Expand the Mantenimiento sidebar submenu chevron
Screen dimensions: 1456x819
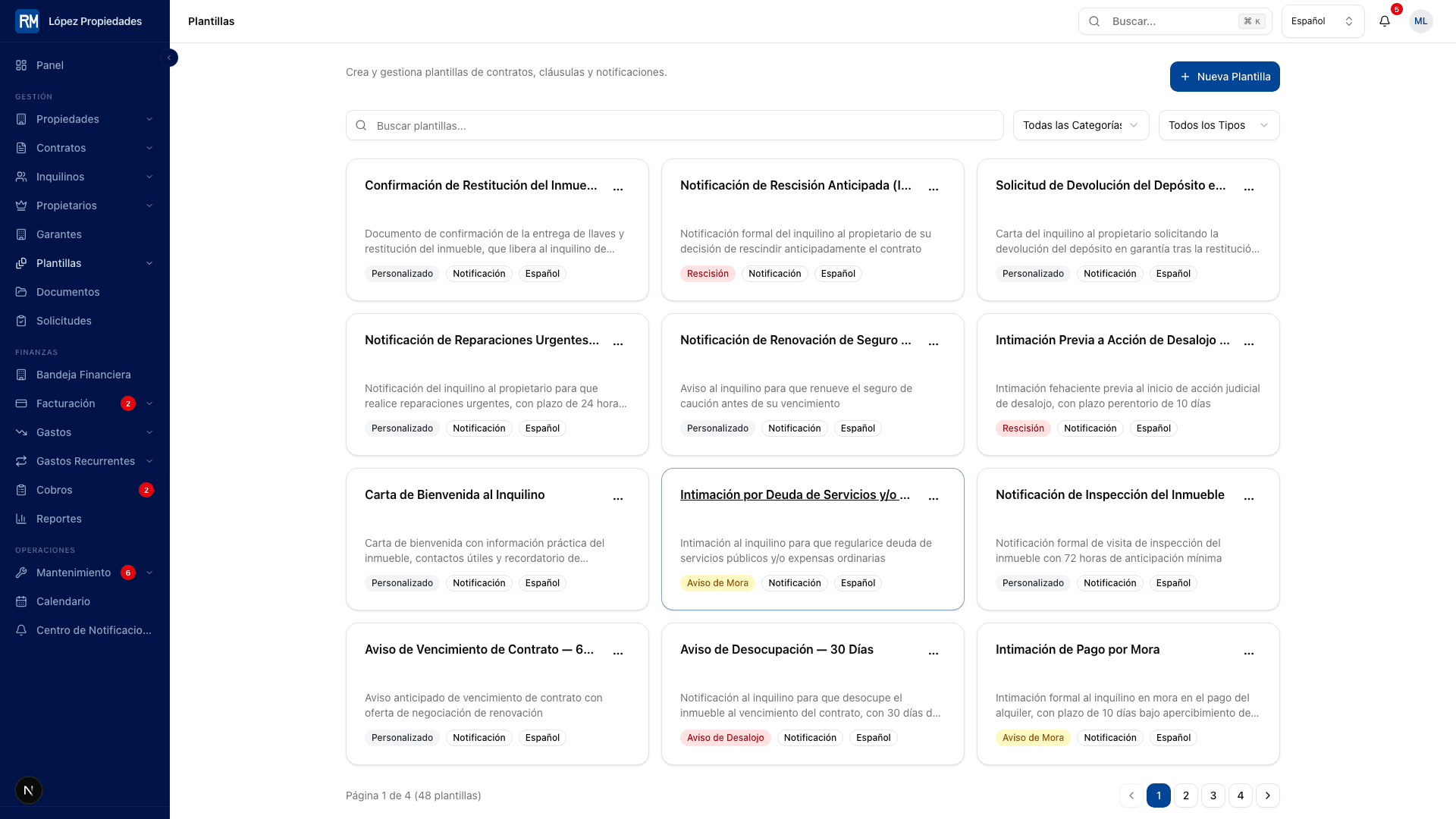point(149,573)
